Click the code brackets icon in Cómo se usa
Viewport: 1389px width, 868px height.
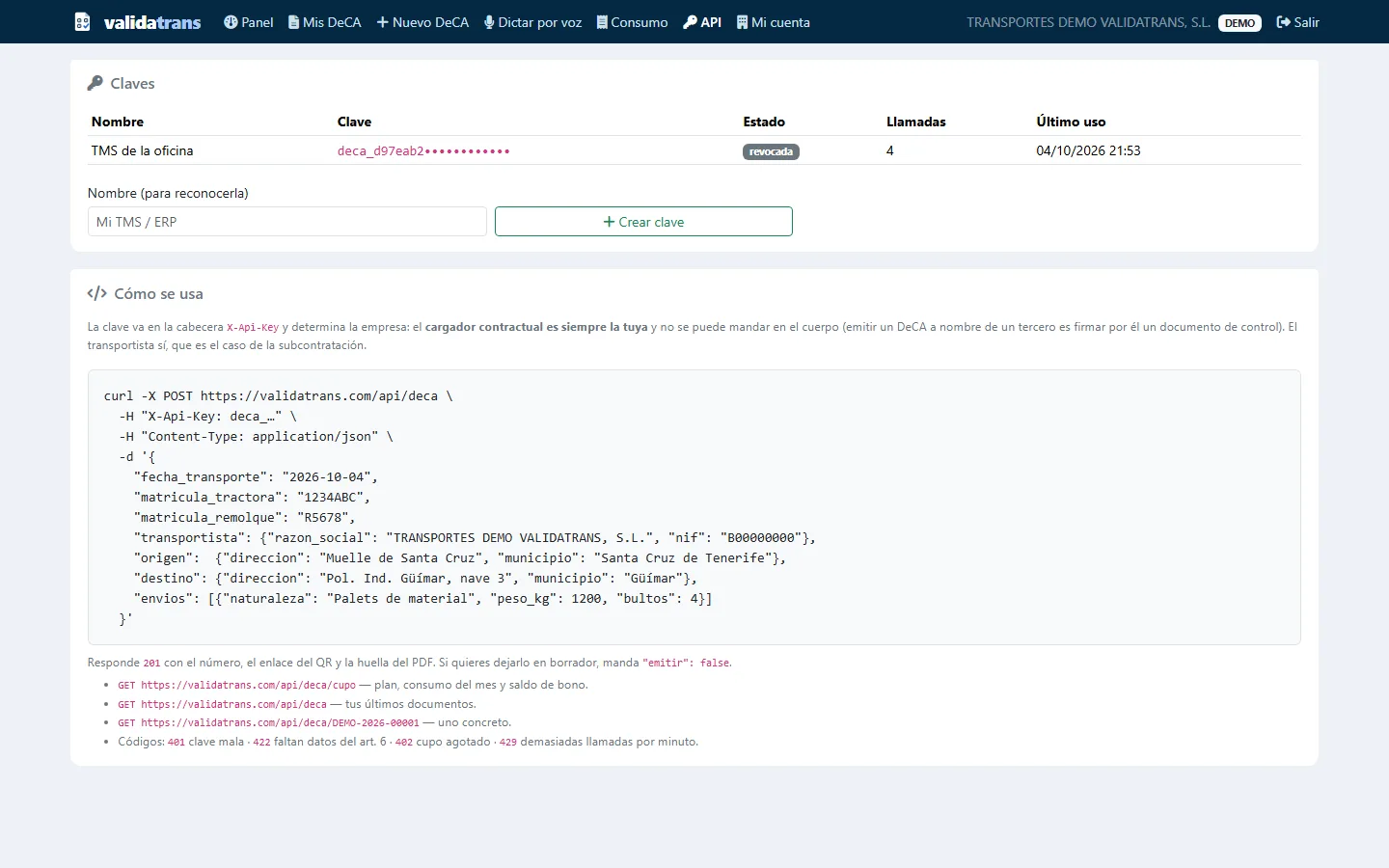point(96,293)
